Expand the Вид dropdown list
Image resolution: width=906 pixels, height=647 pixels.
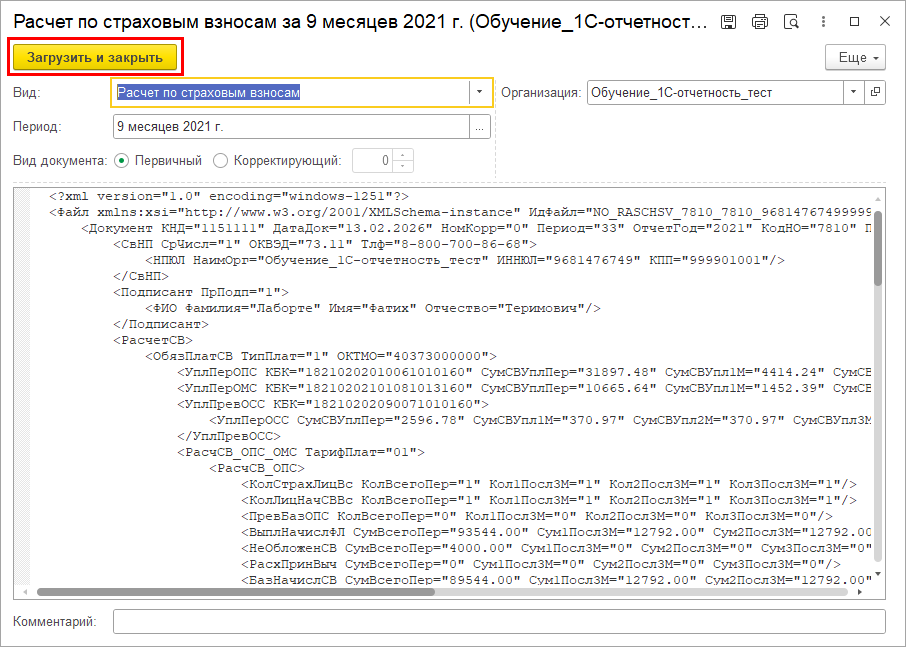coord(481,93)
